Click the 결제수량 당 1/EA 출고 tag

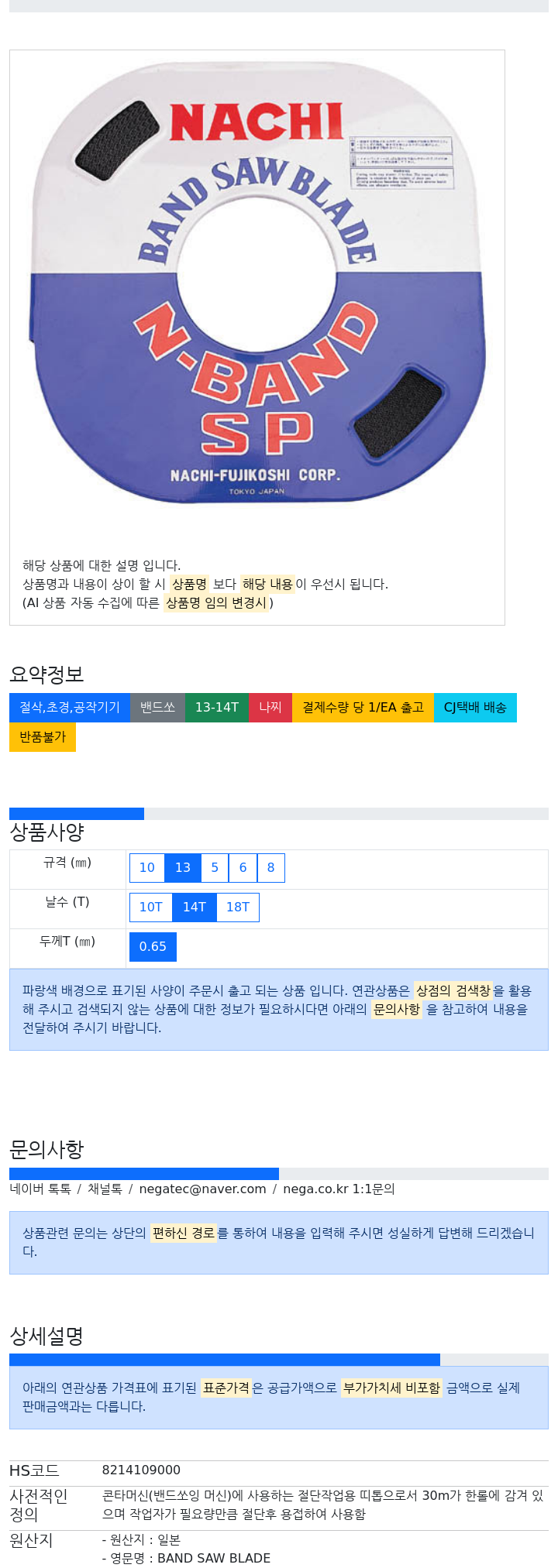[x=363, y=708]
